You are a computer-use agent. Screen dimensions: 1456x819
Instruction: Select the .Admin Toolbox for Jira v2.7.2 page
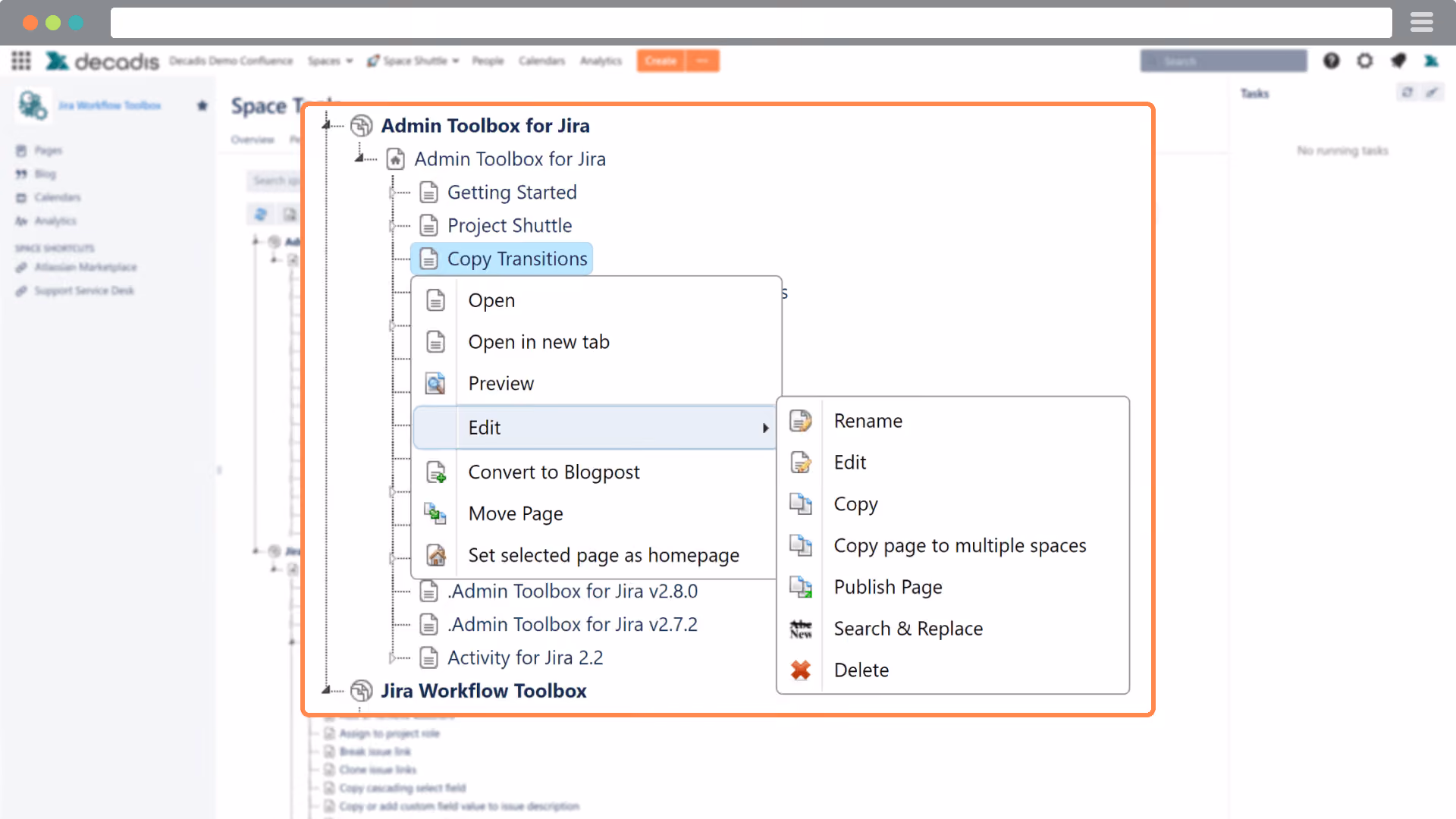pyautogui.click(x=573, y=625)
